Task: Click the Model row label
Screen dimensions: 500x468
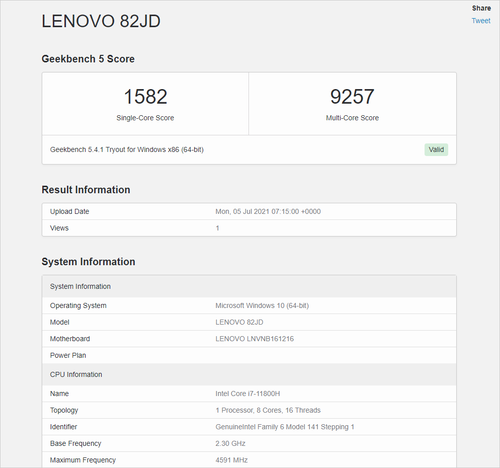Action: point(59,322)
